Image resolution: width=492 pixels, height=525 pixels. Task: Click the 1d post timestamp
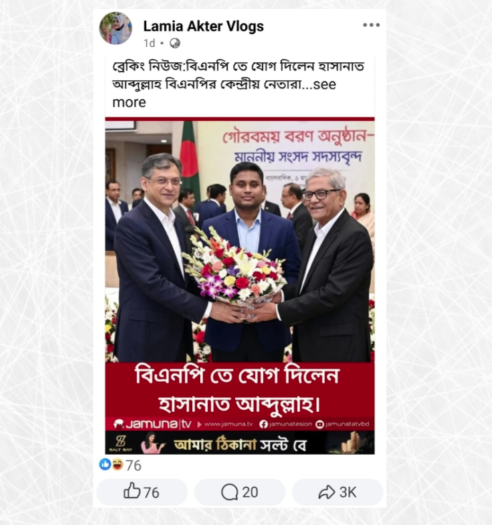click(149, 43)
